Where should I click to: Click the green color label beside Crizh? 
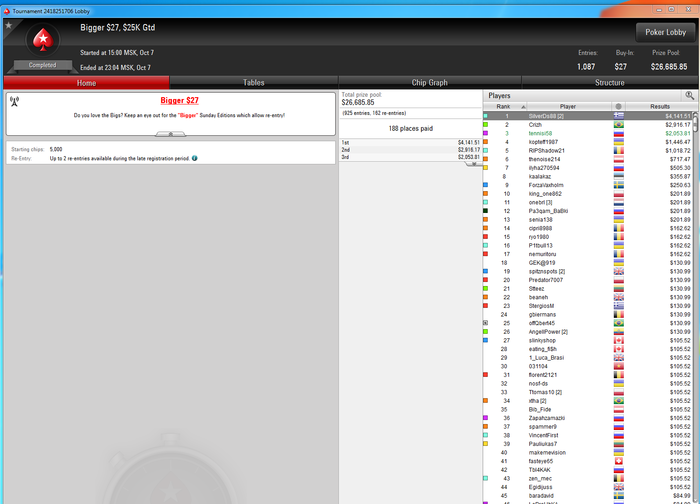click(486, 125)
